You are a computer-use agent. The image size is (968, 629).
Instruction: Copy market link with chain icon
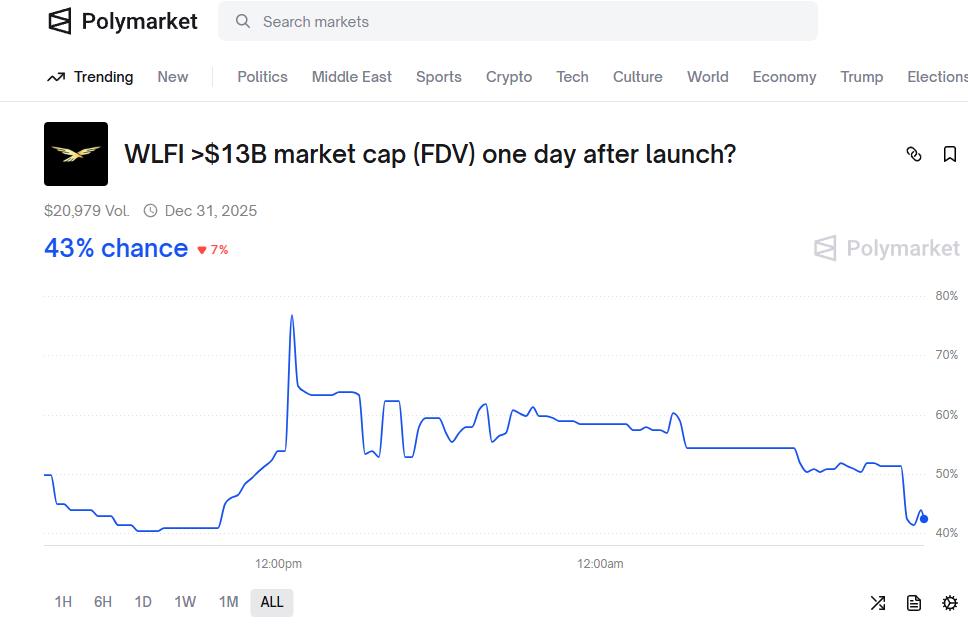[x=914, y=154]
